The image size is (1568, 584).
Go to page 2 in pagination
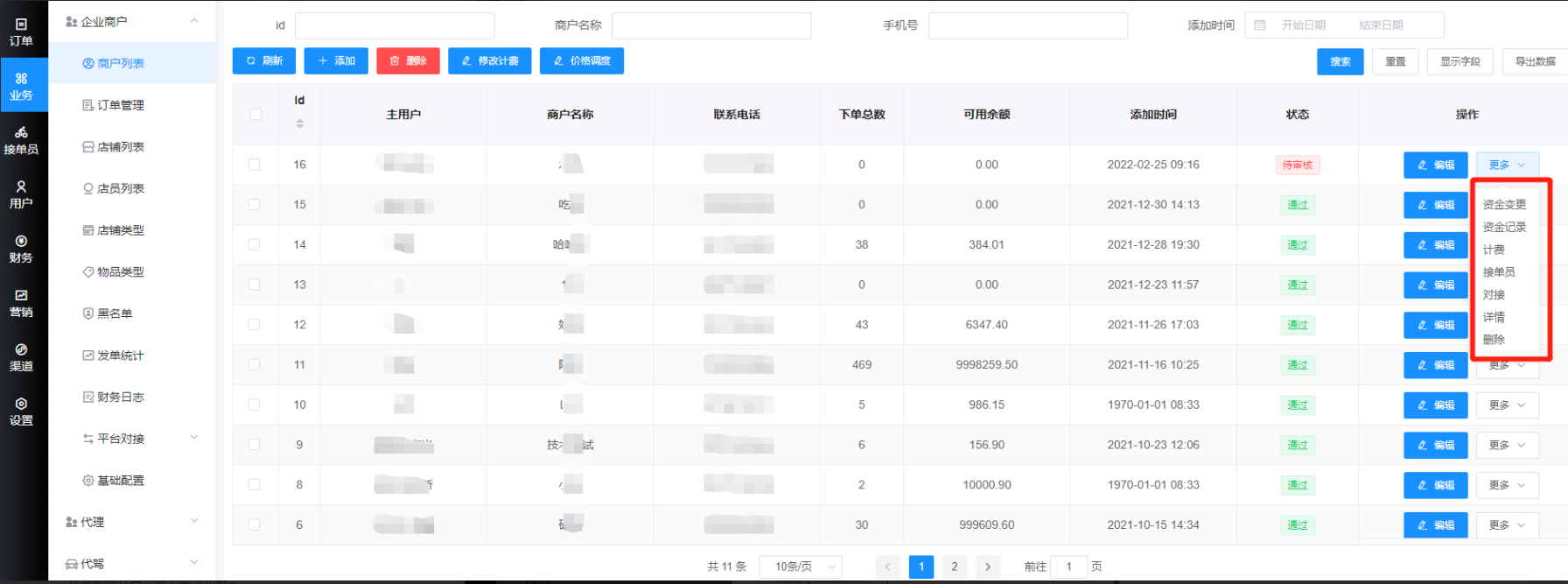954,566
